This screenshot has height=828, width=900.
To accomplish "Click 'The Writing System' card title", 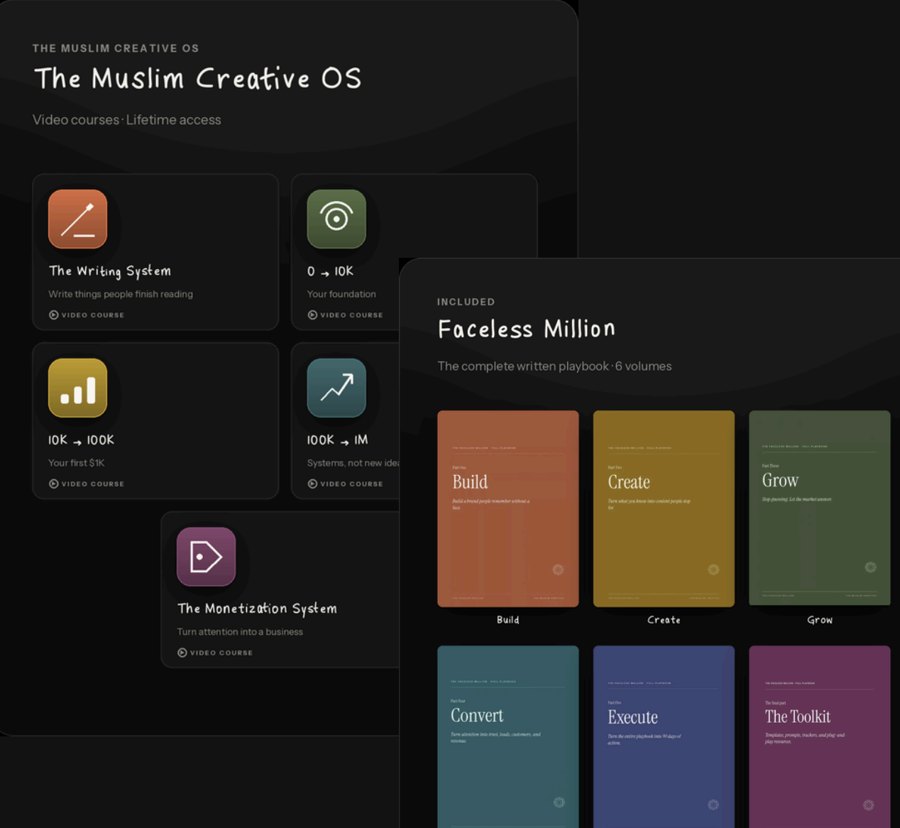I will [110, 271].
